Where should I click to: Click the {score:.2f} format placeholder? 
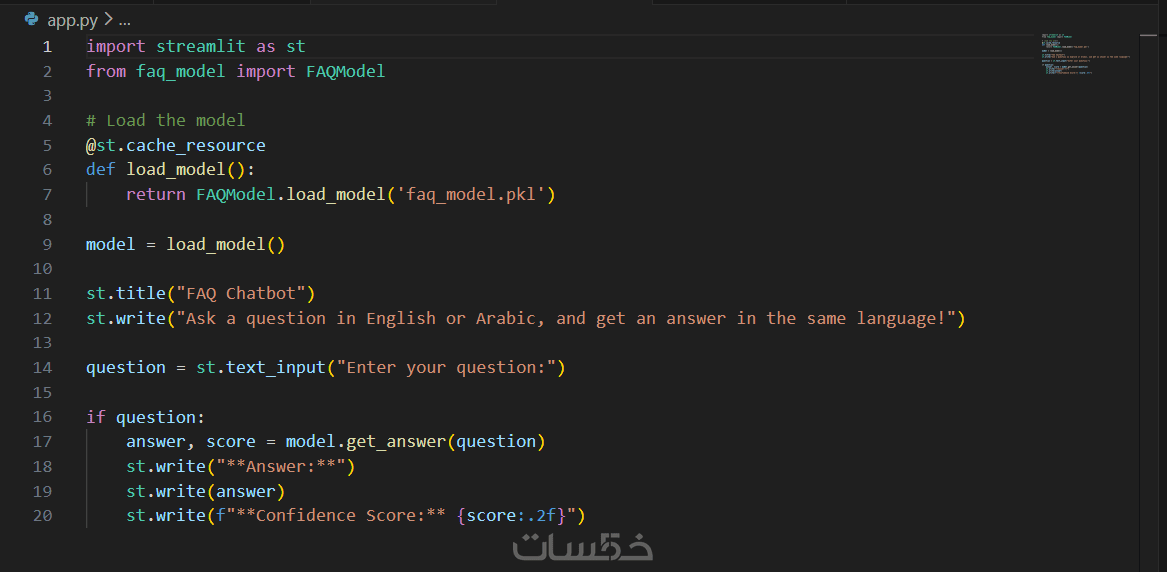click(x=510, y=516)
